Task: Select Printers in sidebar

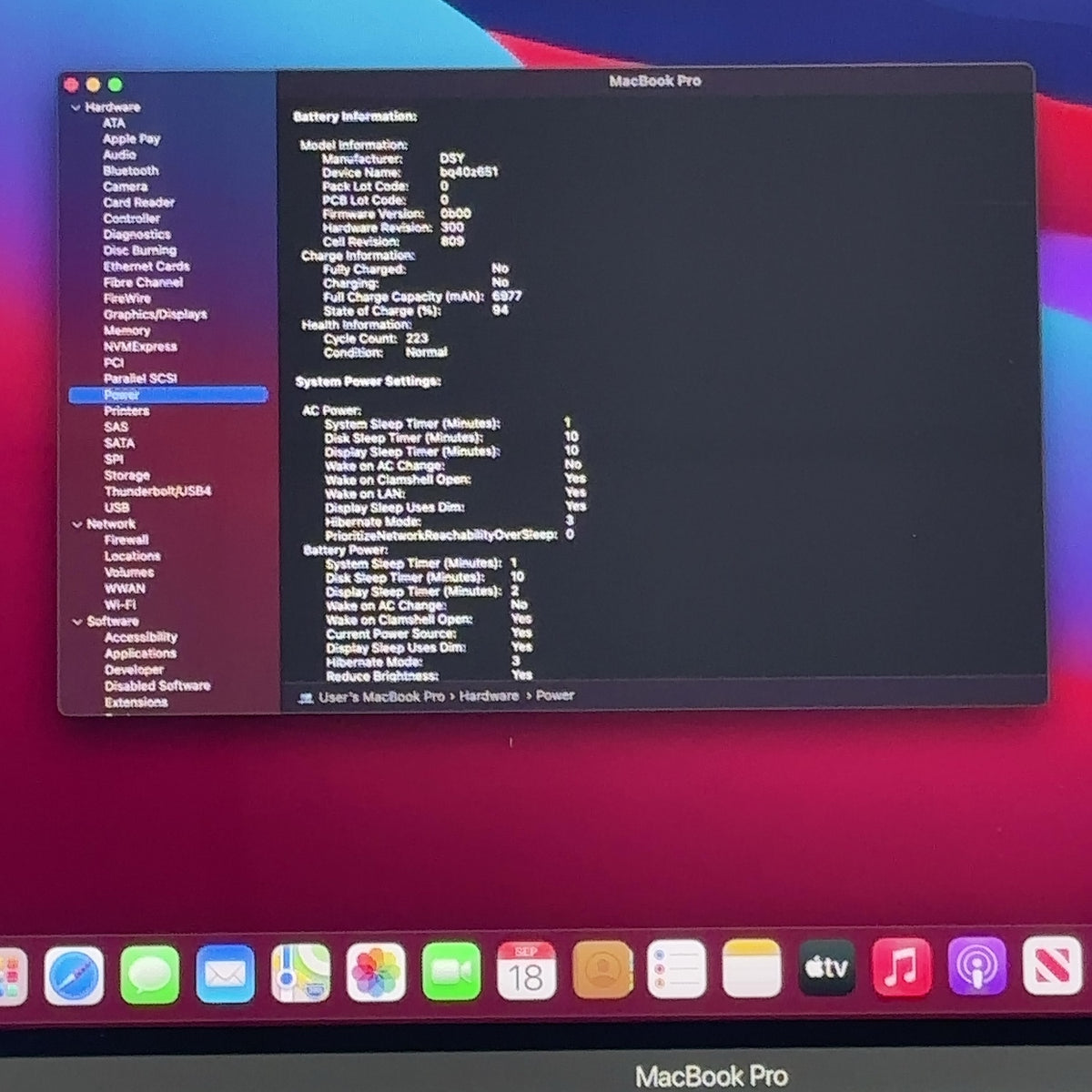Action: pos(126,411)
